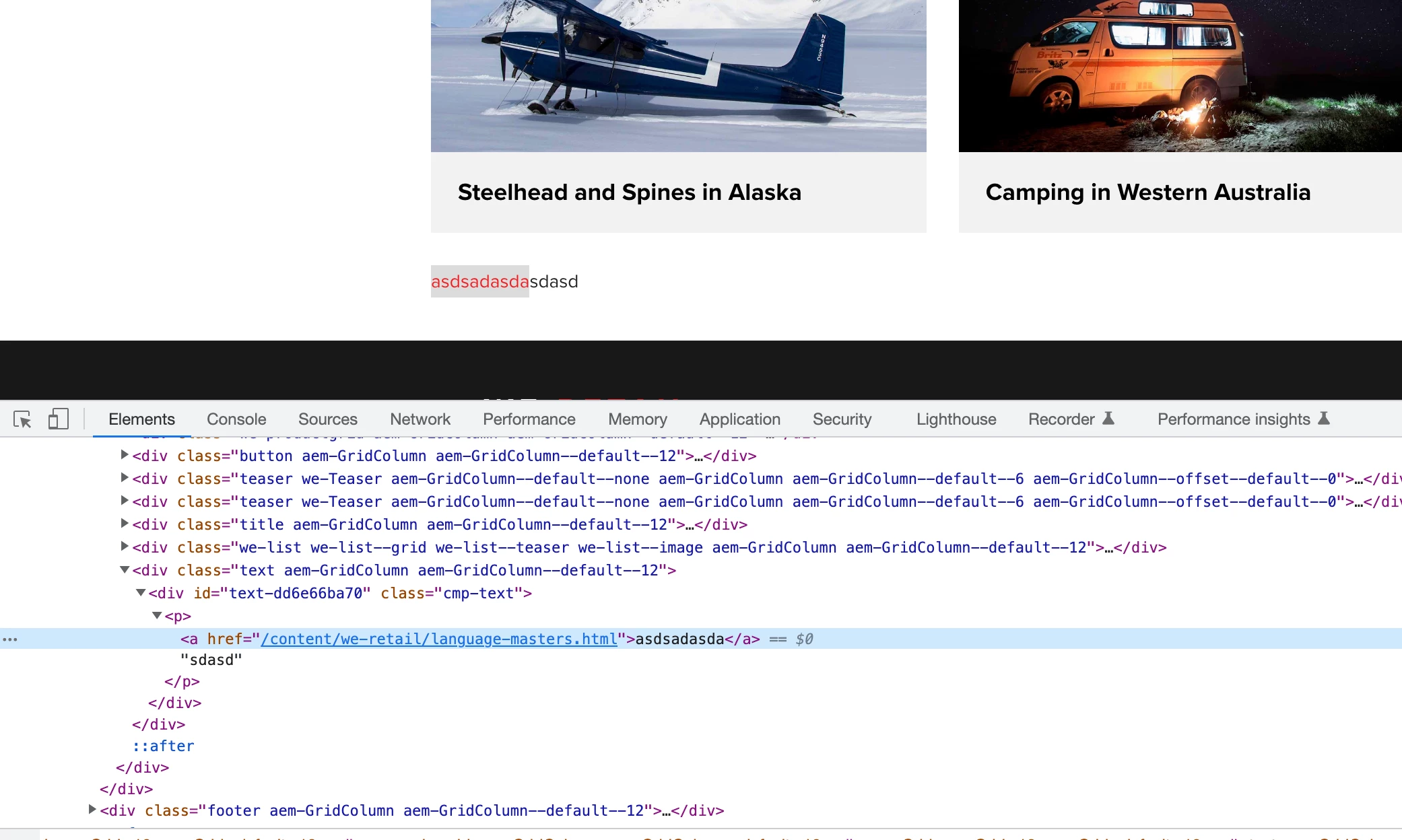
Task: Collapse the p element node
Action: (x=157, y=616)
